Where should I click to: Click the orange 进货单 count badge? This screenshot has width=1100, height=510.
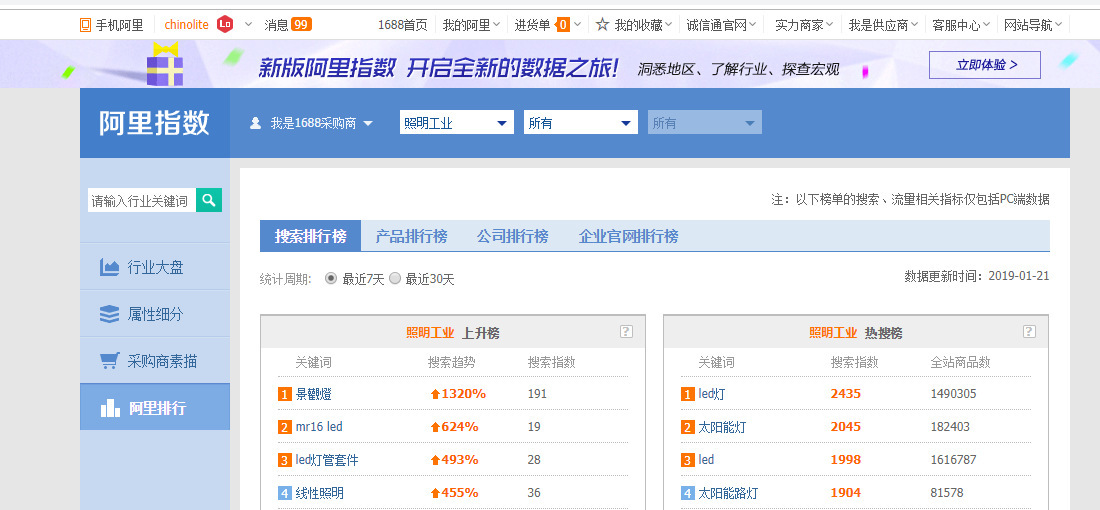(563, 25)
